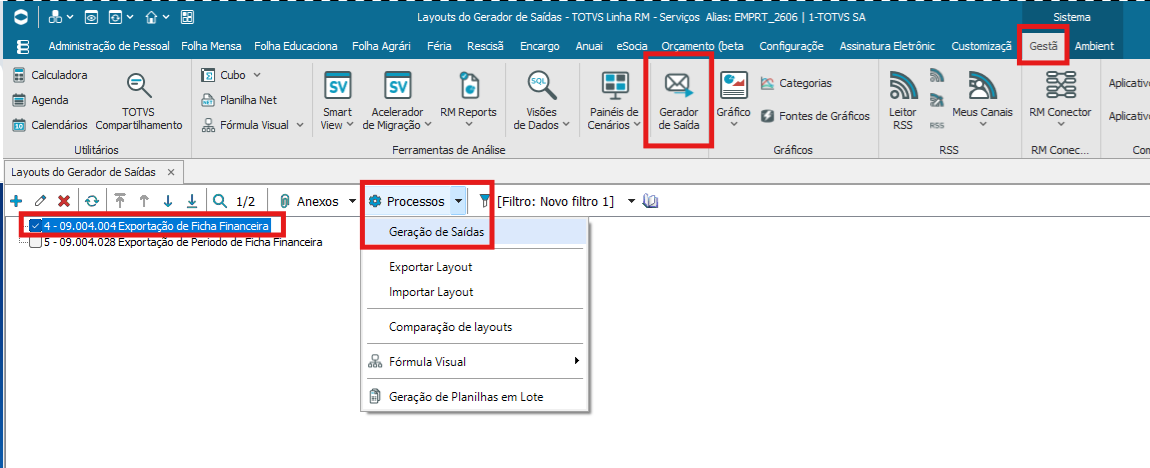Expand Fórmula Visual ribbon dropdown

pos(299,125)
